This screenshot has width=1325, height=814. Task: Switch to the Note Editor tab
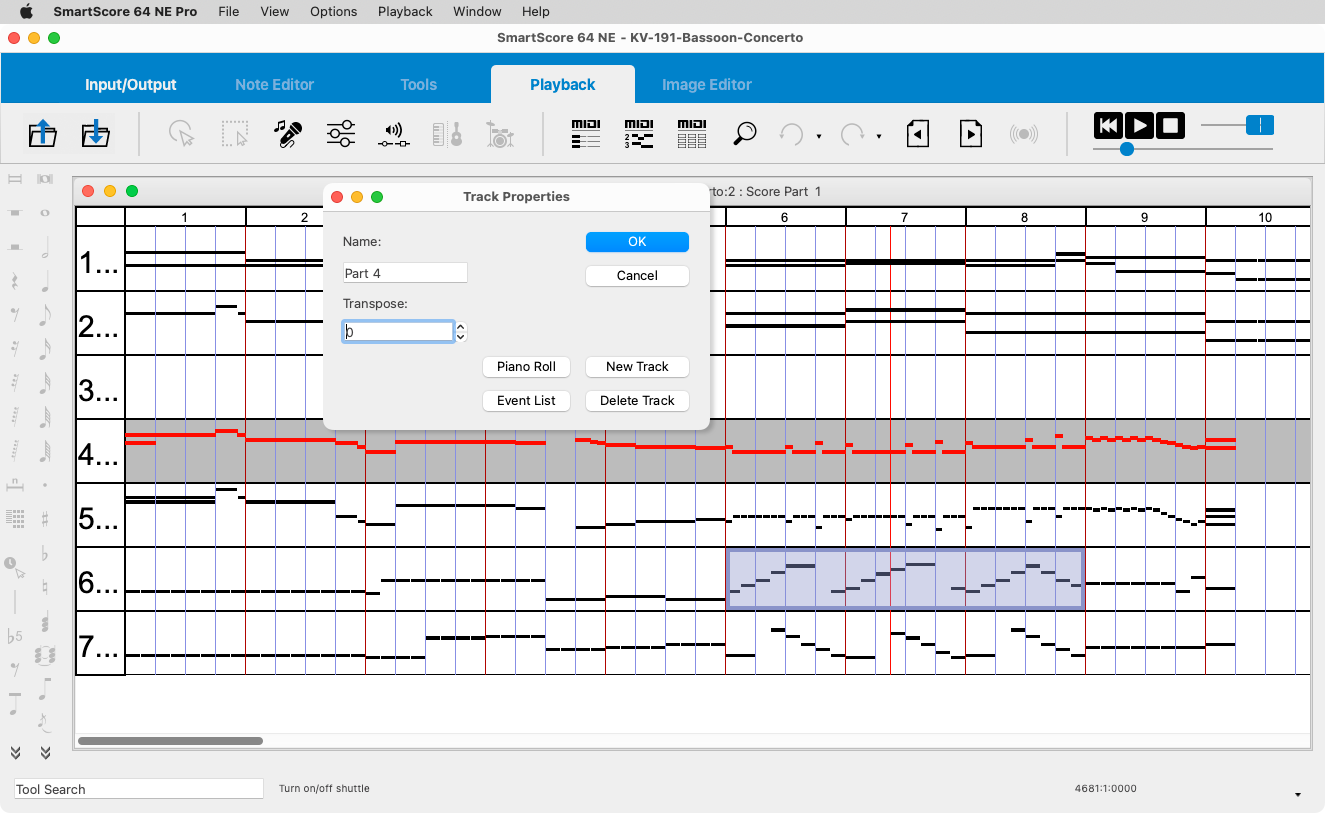click(274, 85)
